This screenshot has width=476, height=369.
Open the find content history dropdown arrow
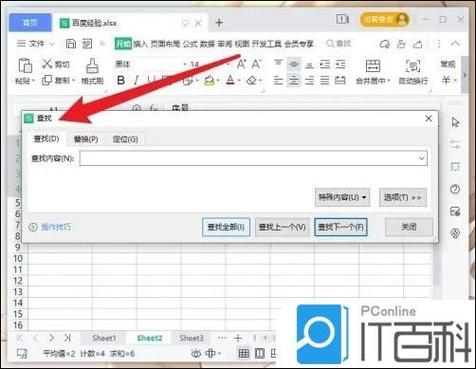(421, 158)
